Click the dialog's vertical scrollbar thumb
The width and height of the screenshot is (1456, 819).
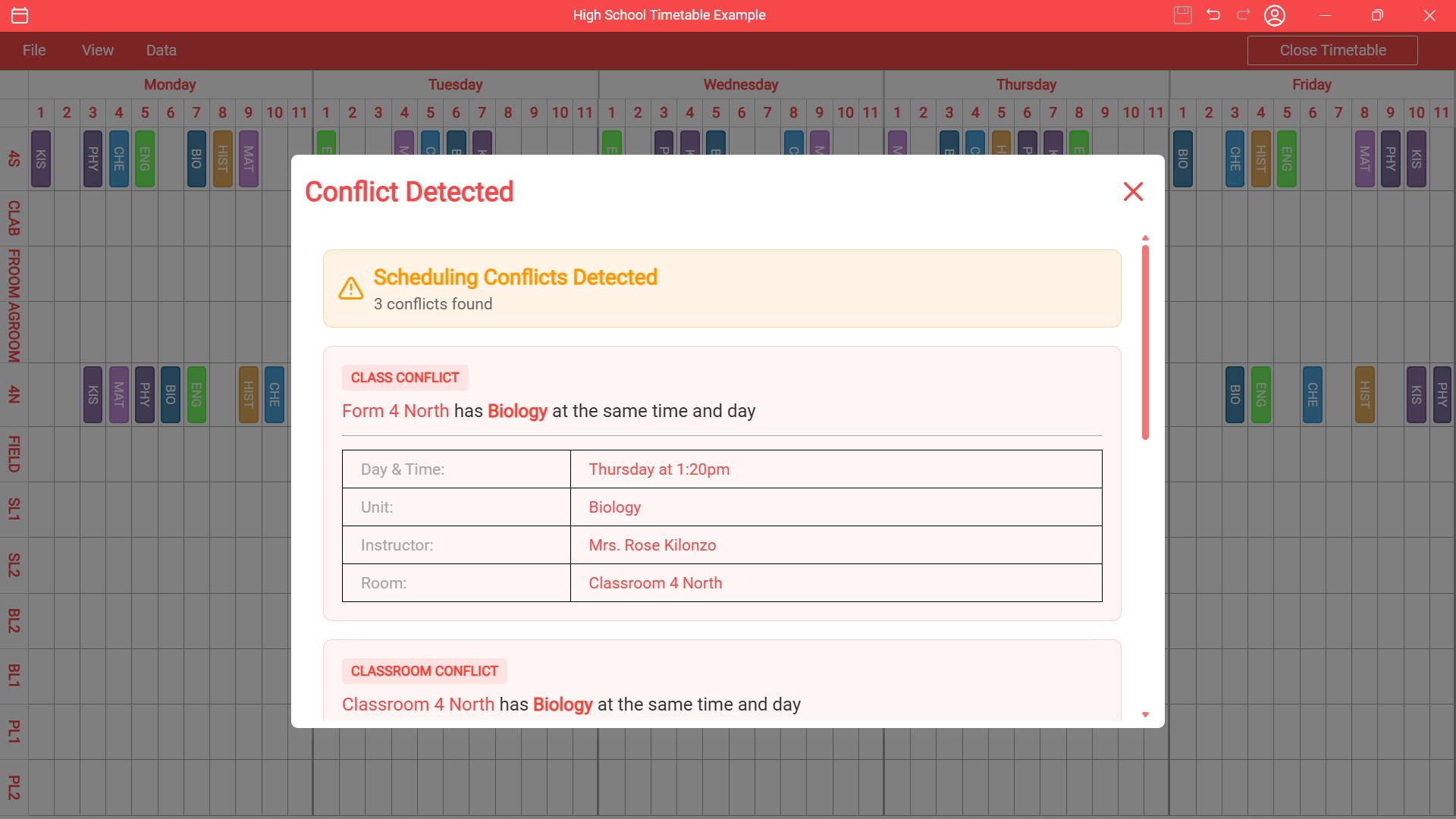[x=1145, y=341]
